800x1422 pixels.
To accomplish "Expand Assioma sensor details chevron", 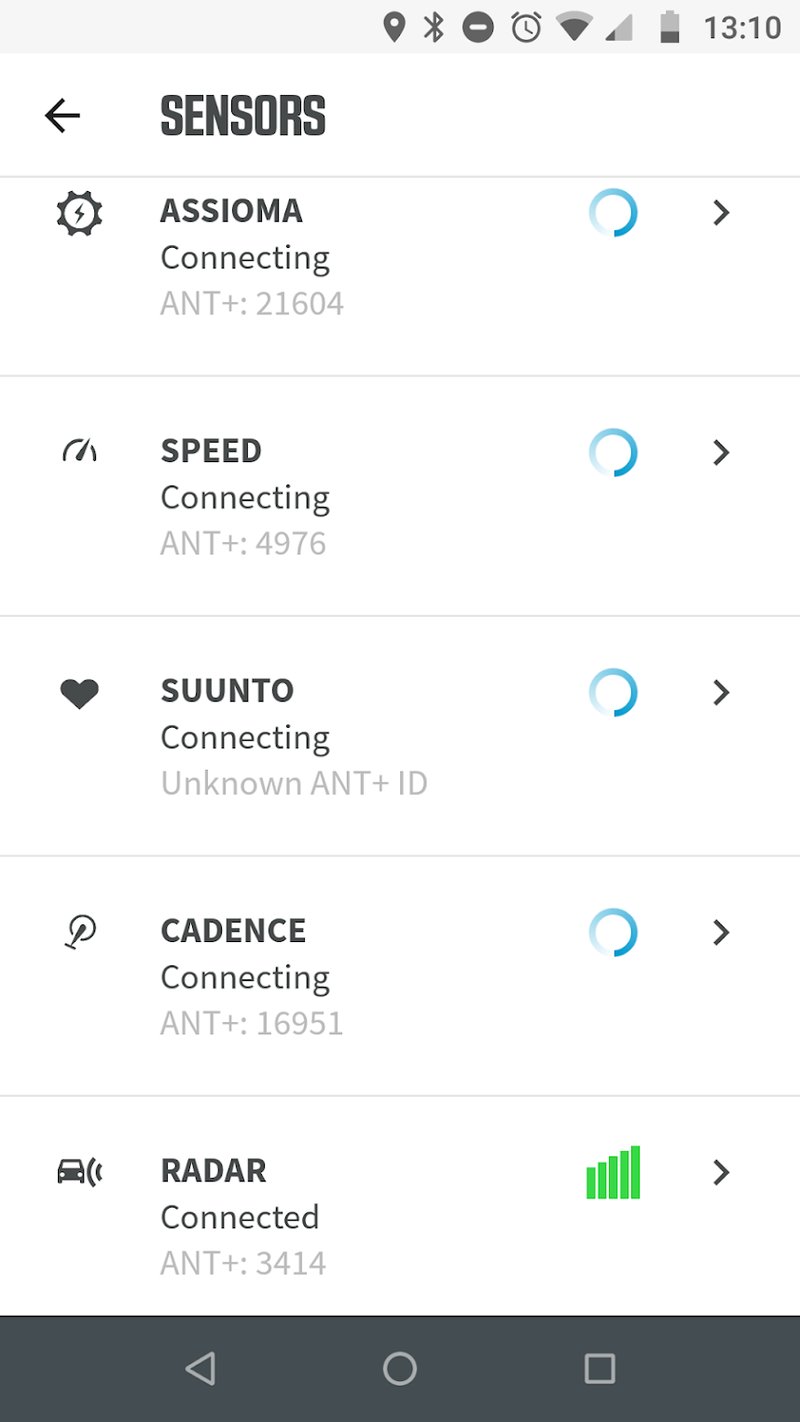I will pos(720,213).
